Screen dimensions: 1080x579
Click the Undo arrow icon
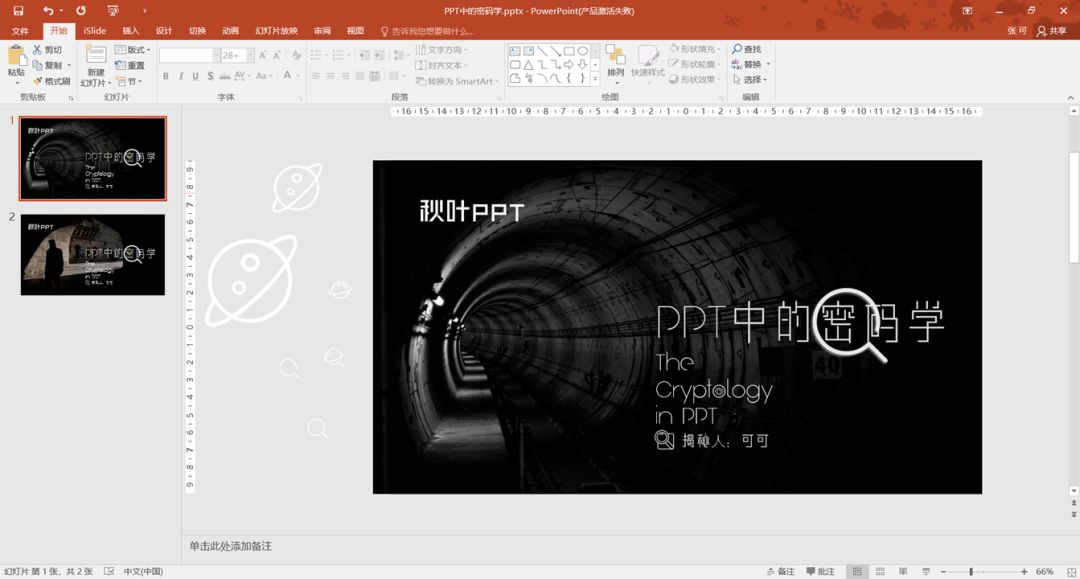click(48, 11)
